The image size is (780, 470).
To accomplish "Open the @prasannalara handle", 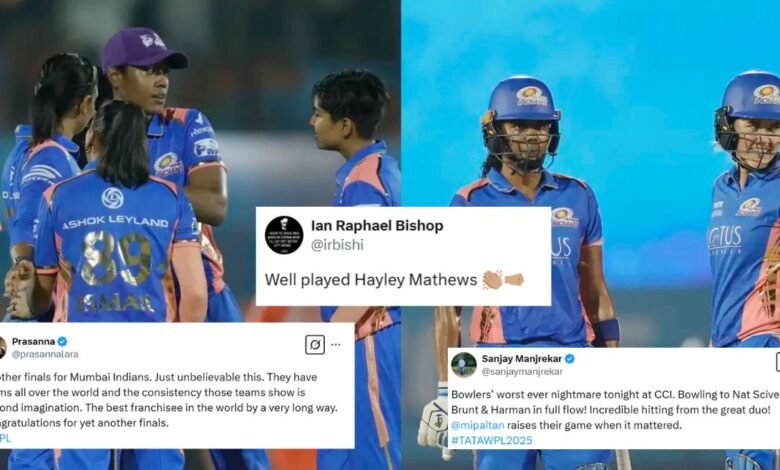I will point(45,355).
